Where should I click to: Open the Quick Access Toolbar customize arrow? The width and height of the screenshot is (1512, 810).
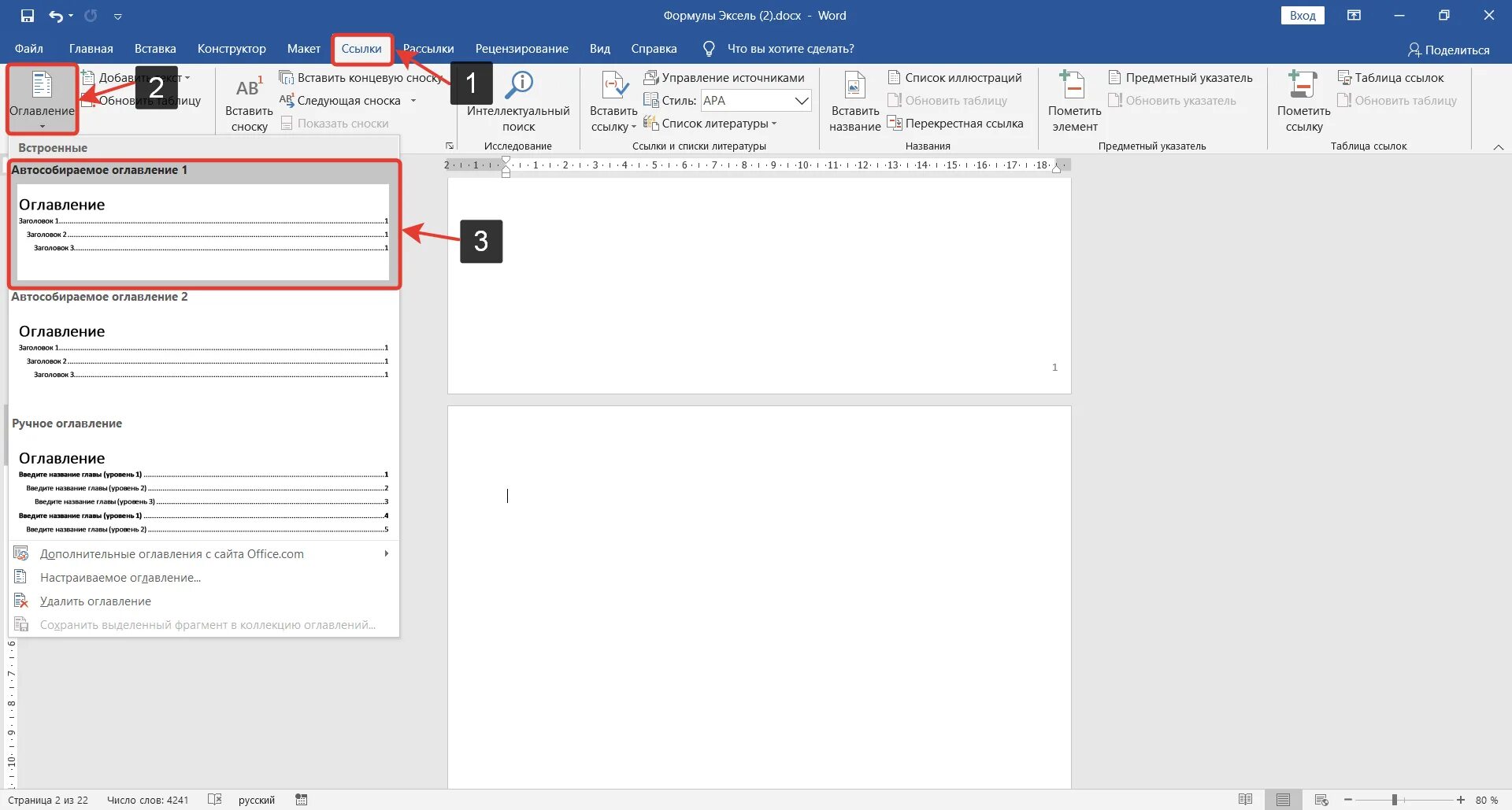pyautogui.click(x=117, y=16)
